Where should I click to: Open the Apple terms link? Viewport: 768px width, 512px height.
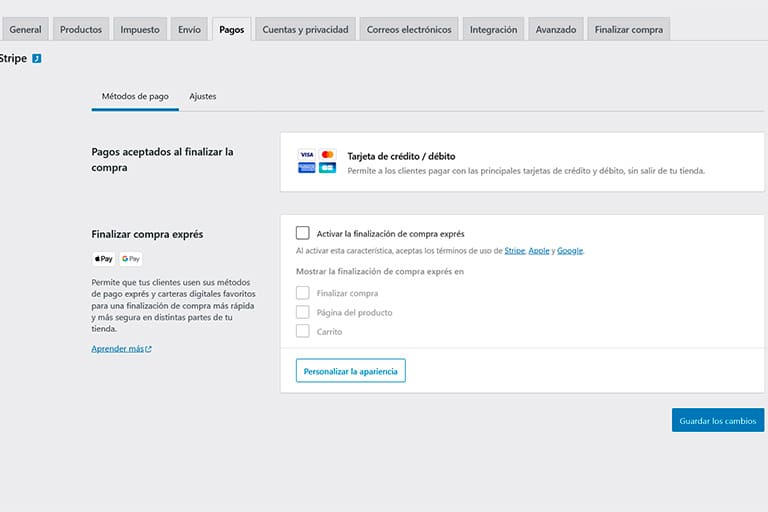[539, 251]
